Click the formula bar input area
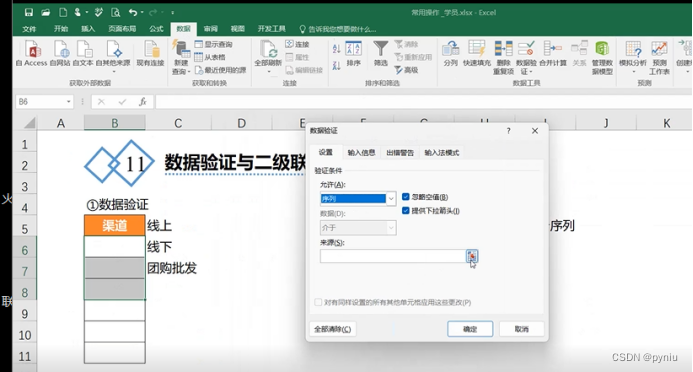The height and width of the screenshot is (372, 693). (x=423, y=102)
